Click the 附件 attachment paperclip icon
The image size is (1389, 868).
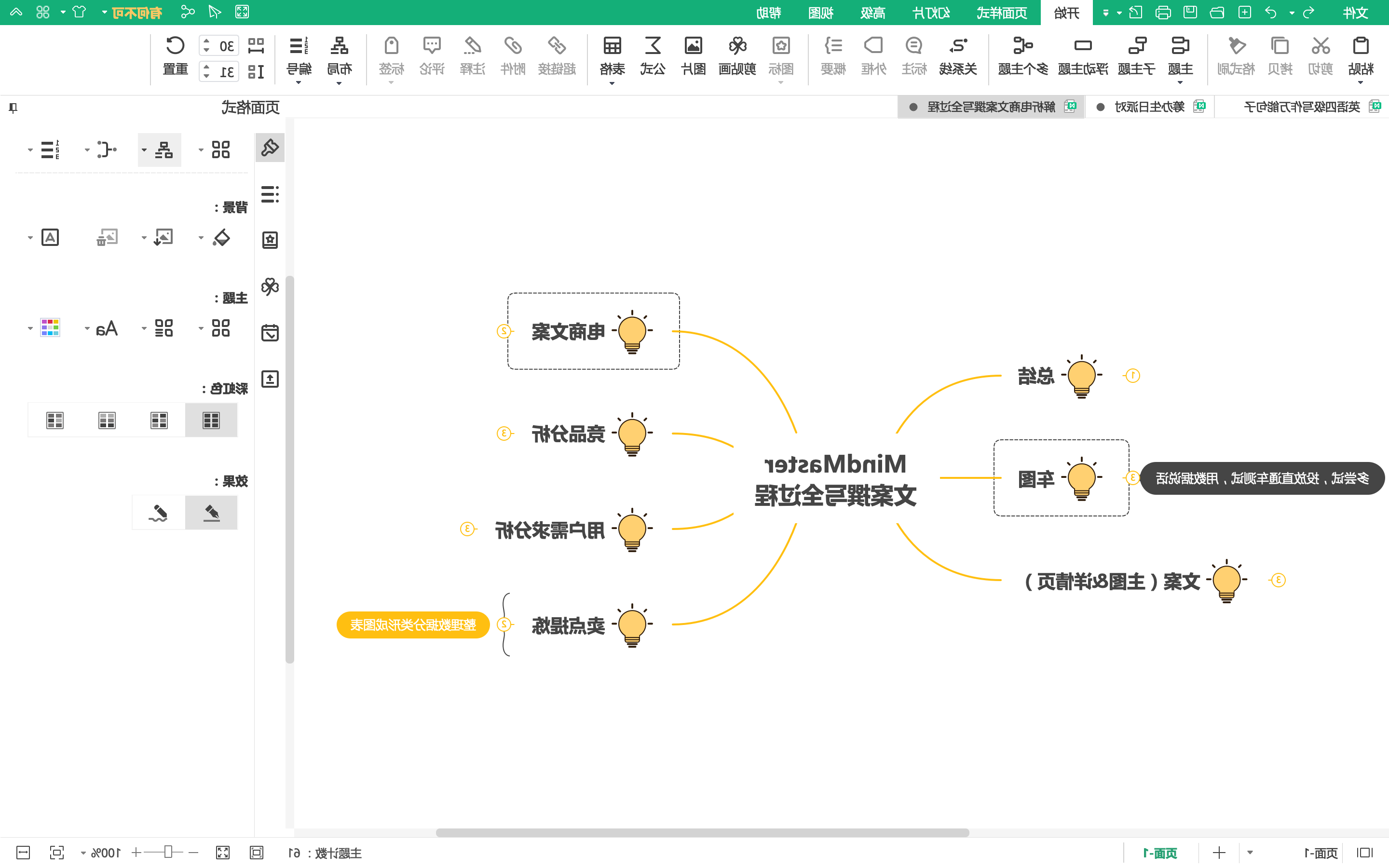[513, 46]
